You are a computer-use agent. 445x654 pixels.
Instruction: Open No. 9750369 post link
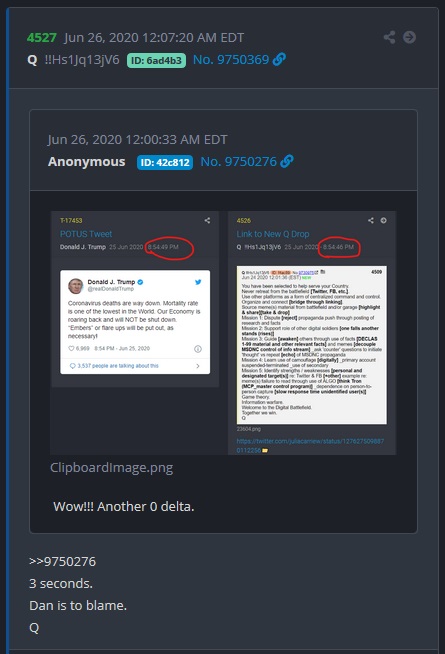tap(231, 59)
